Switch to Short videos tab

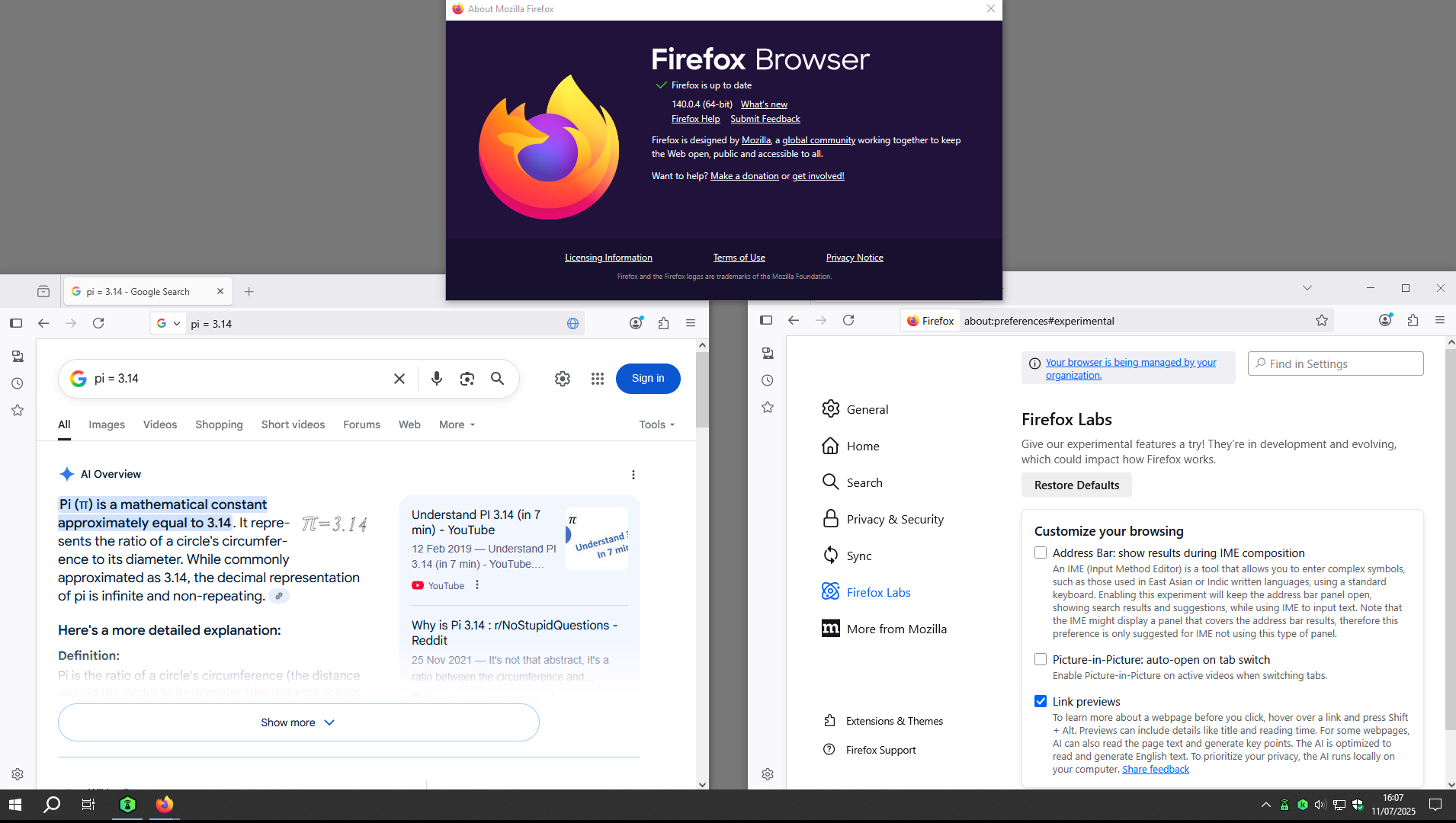coord(293,425)
